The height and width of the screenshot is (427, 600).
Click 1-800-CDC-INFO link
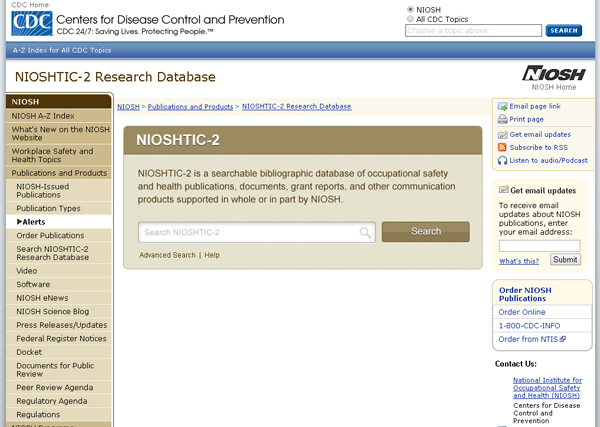pyautogui.click(x=529, y=326)
